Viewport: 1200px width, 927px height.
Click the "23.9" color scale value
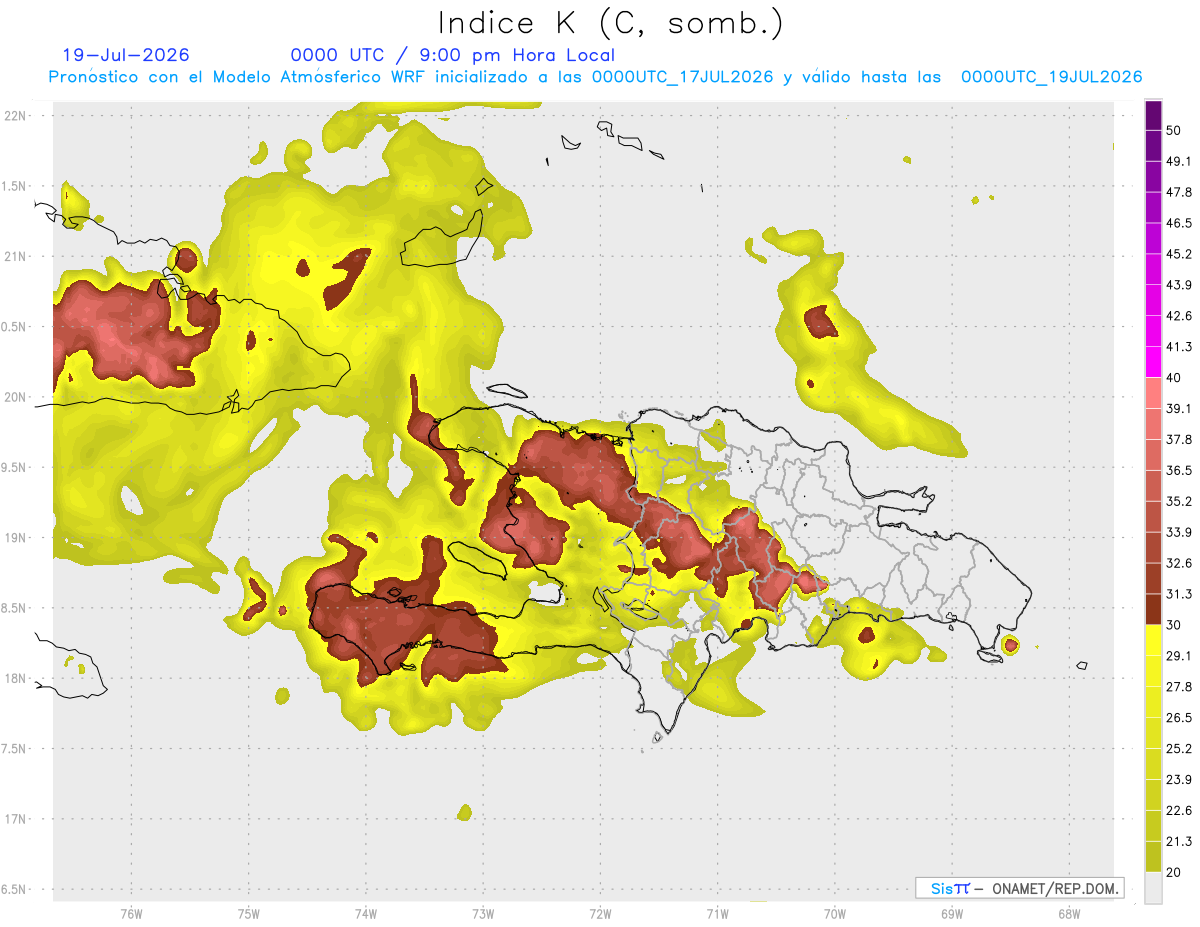click(x=1179, y=780)
